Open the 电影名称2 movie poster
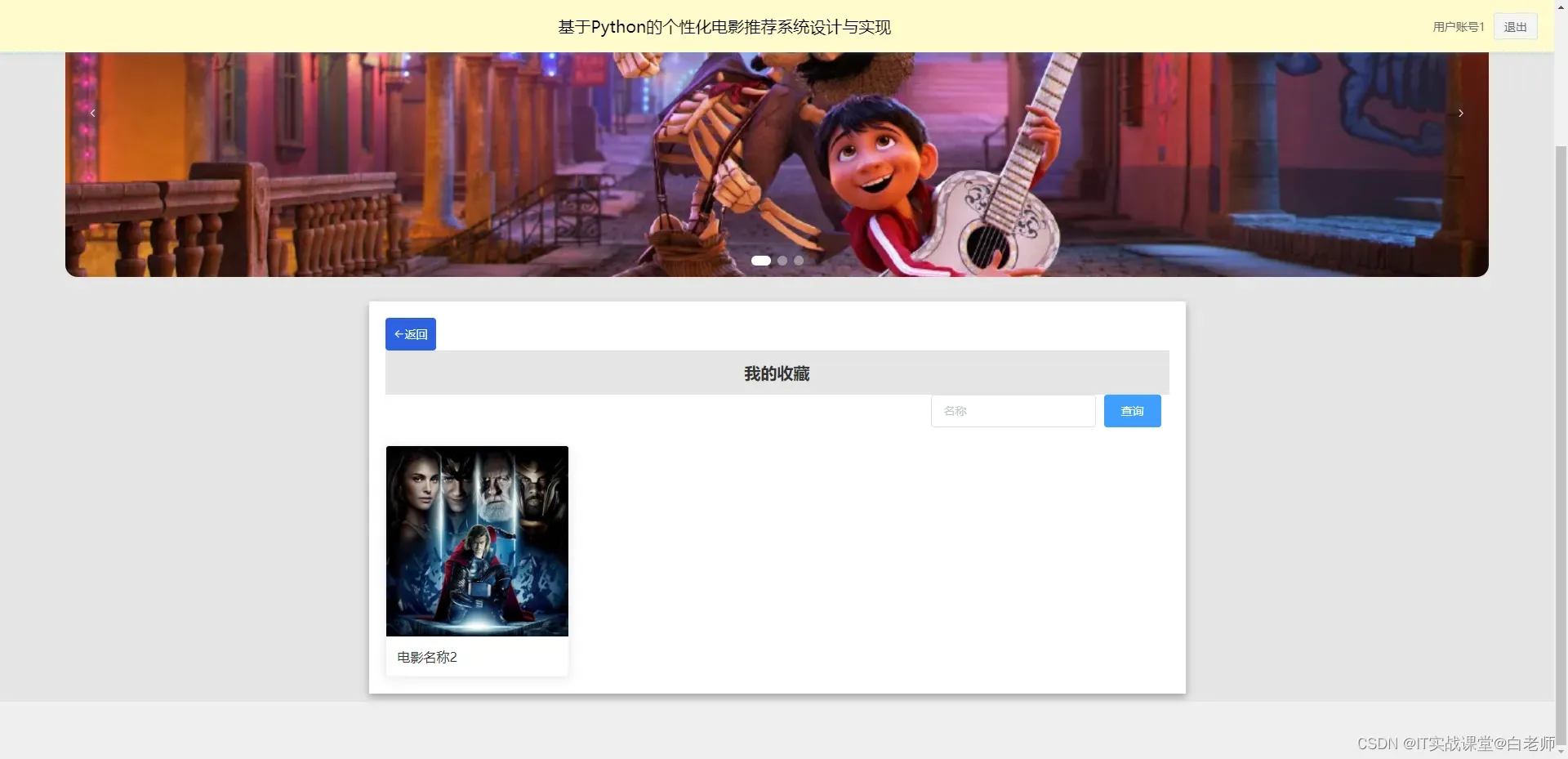1568x759 pixels. (477, 541)
